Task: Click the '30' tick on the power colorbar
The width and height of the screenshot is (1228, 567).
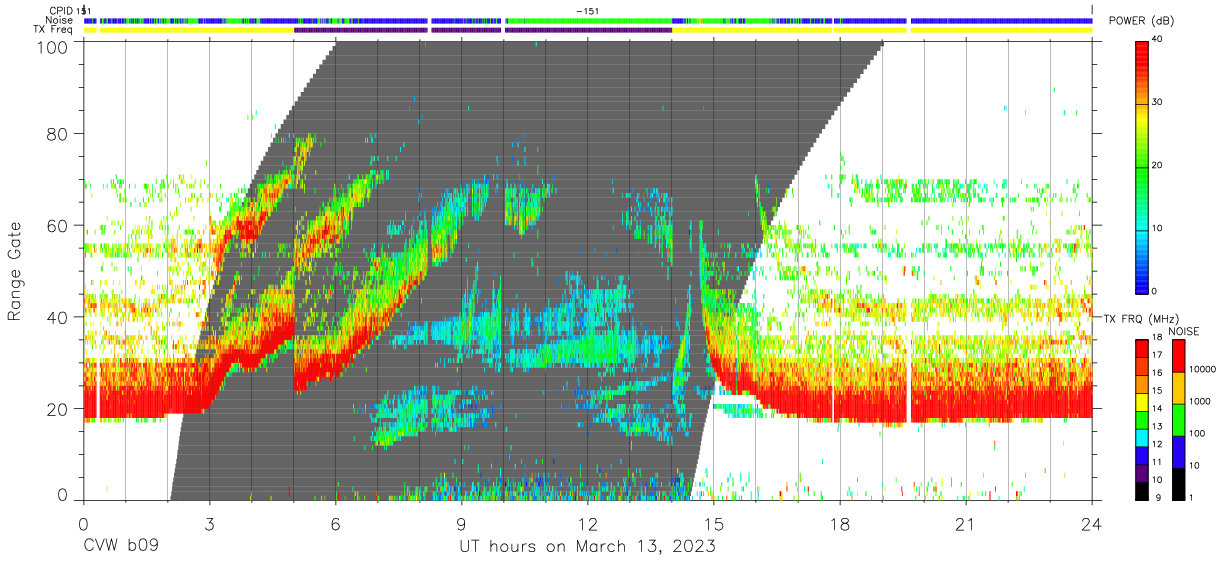Action: 1158,103
